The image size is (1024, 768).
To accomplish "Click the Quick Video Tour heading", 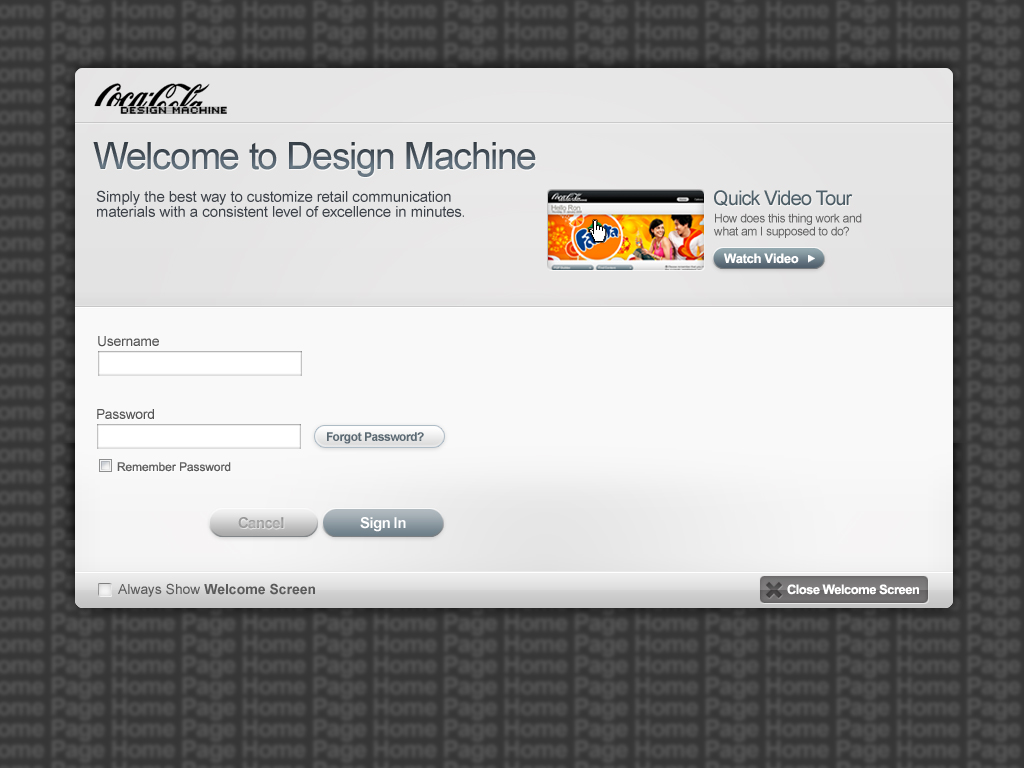I will (782, 198).
